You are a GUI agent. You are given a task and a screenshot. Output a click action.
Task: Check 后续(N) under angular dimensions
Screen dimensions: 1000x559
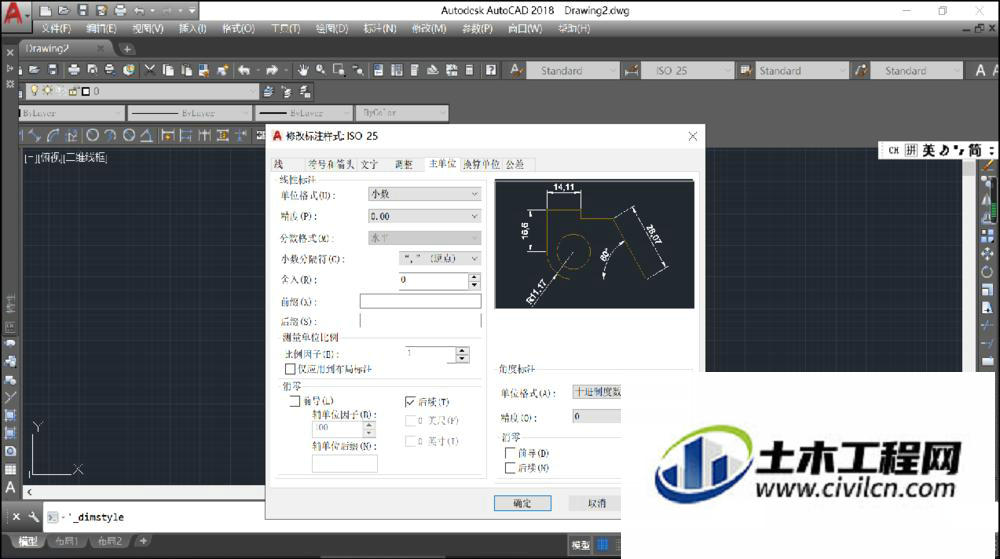[510, 468]
